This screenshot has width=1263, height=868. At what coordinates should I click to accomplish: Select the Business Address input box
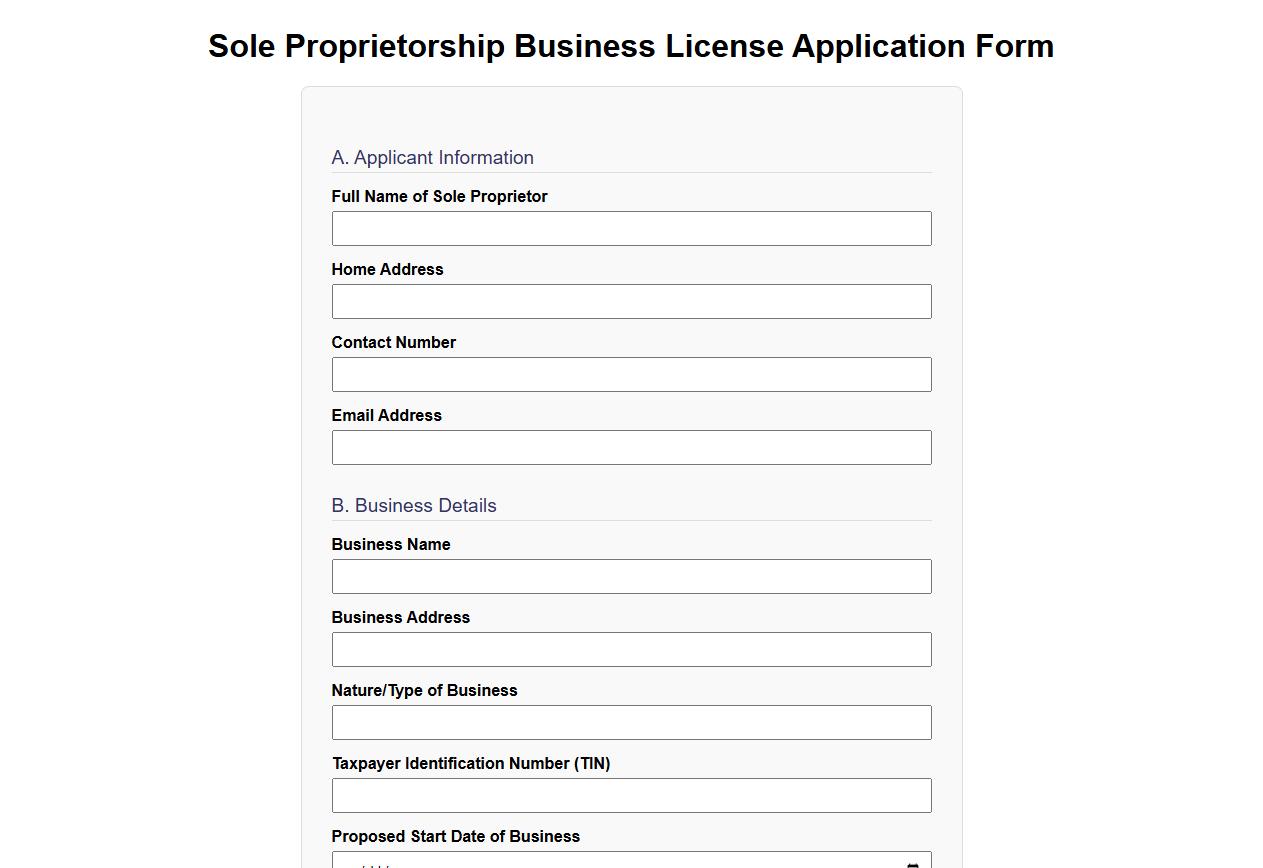pos(631,649)
